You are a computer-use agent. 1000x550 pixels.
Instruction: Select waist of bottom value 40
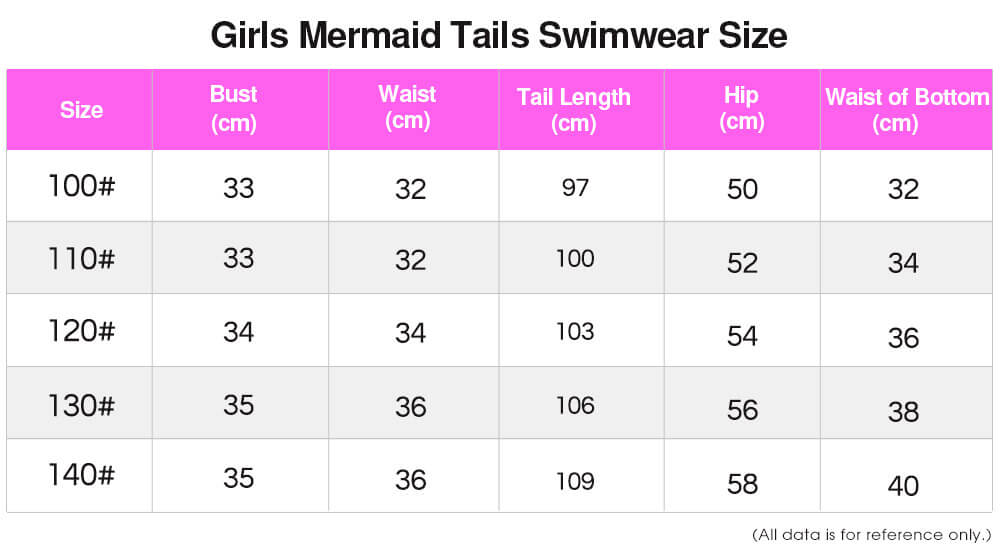coord(903,486)
